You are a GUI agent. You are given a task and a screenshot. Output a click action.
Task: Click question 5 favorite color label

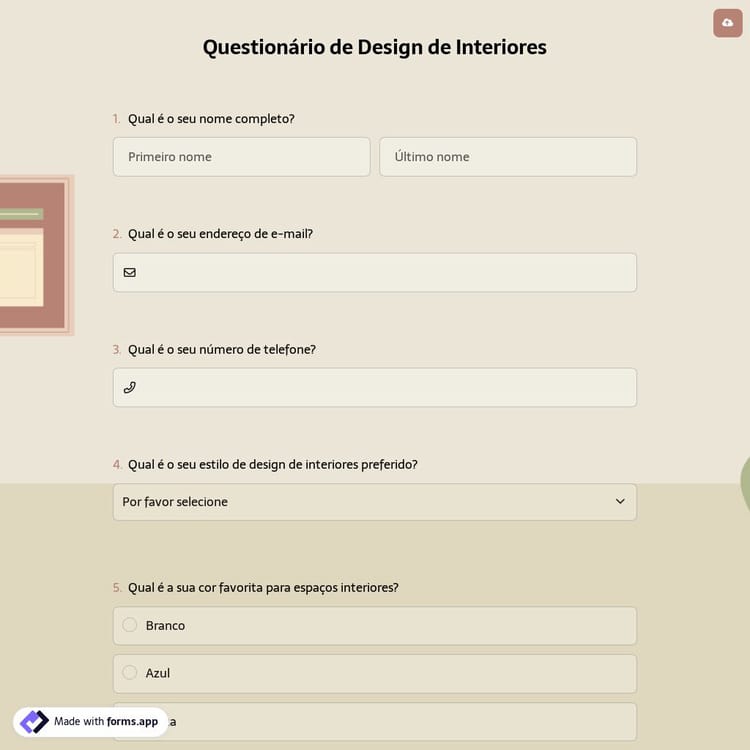[262, 587]
